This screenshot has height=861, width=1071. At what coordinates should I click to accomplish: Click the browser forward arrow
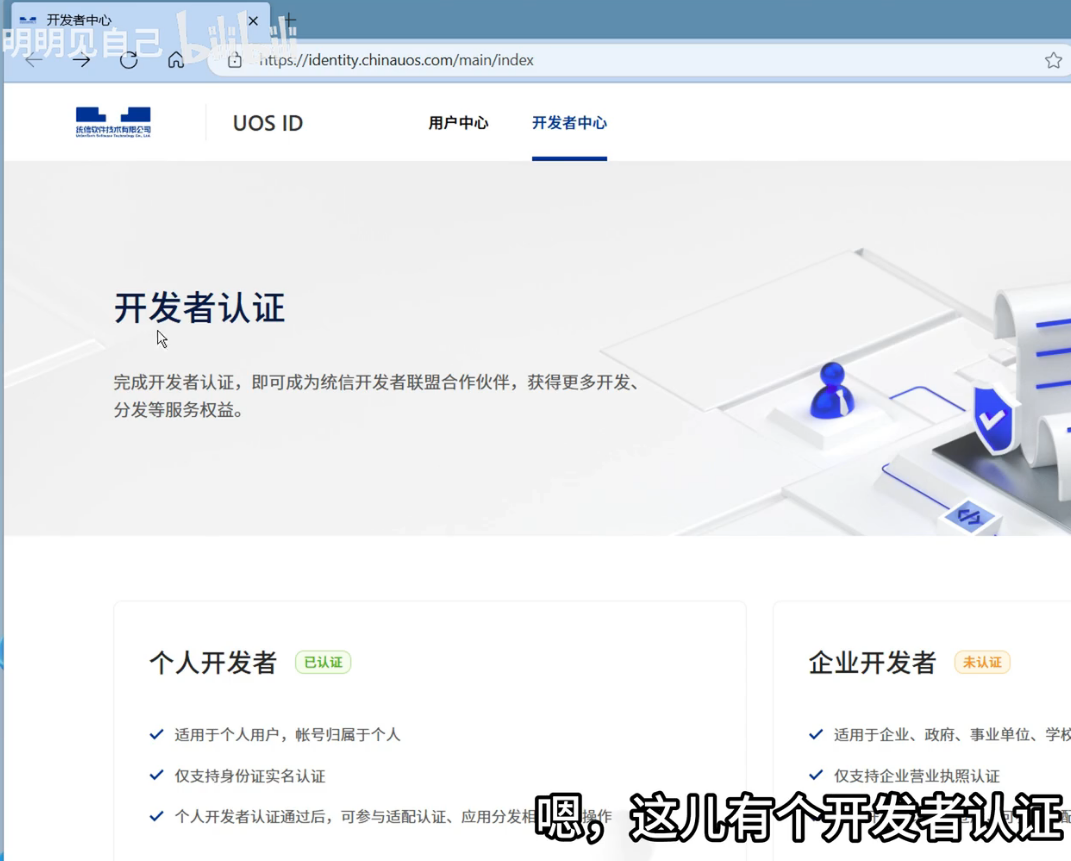coord(81,60)
